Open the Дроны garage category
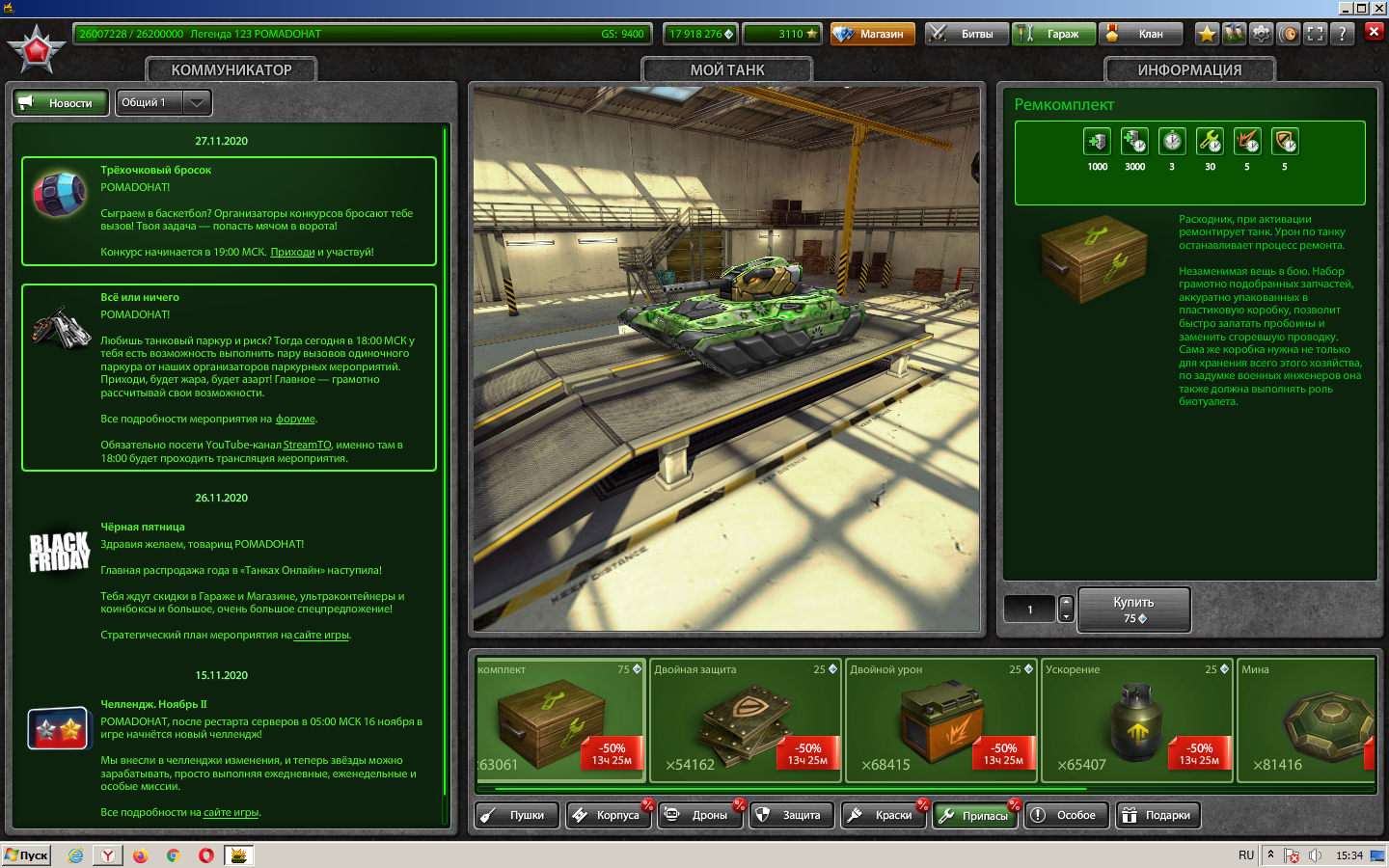Screen dimensions: 1389x868 [699, 815]
